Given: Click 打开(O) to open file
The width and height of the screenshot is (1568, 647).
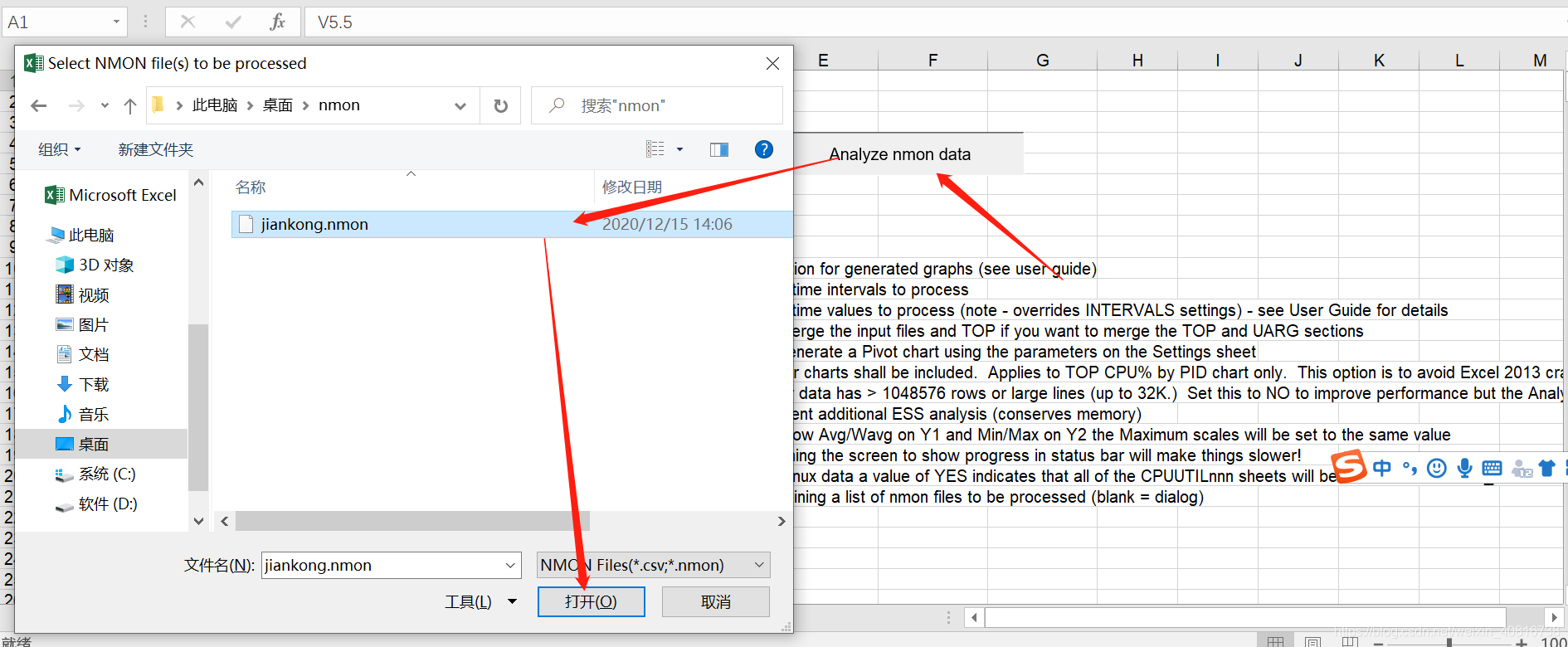Looking at the screenshot, I should [x=592, y=601].
